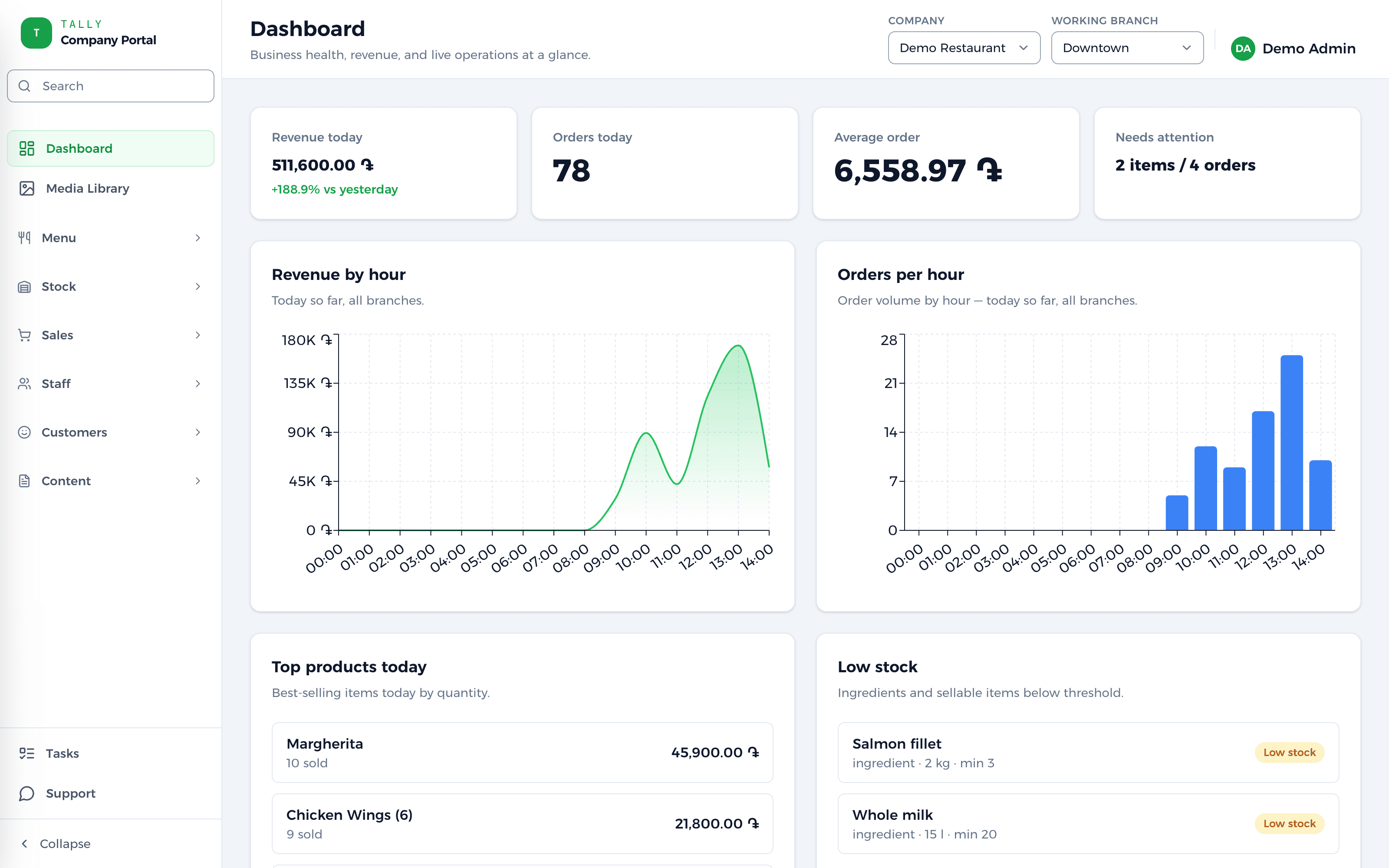Click the tallest 13:00 orders bar
Screen dimensions: 1389x868
1291,443
